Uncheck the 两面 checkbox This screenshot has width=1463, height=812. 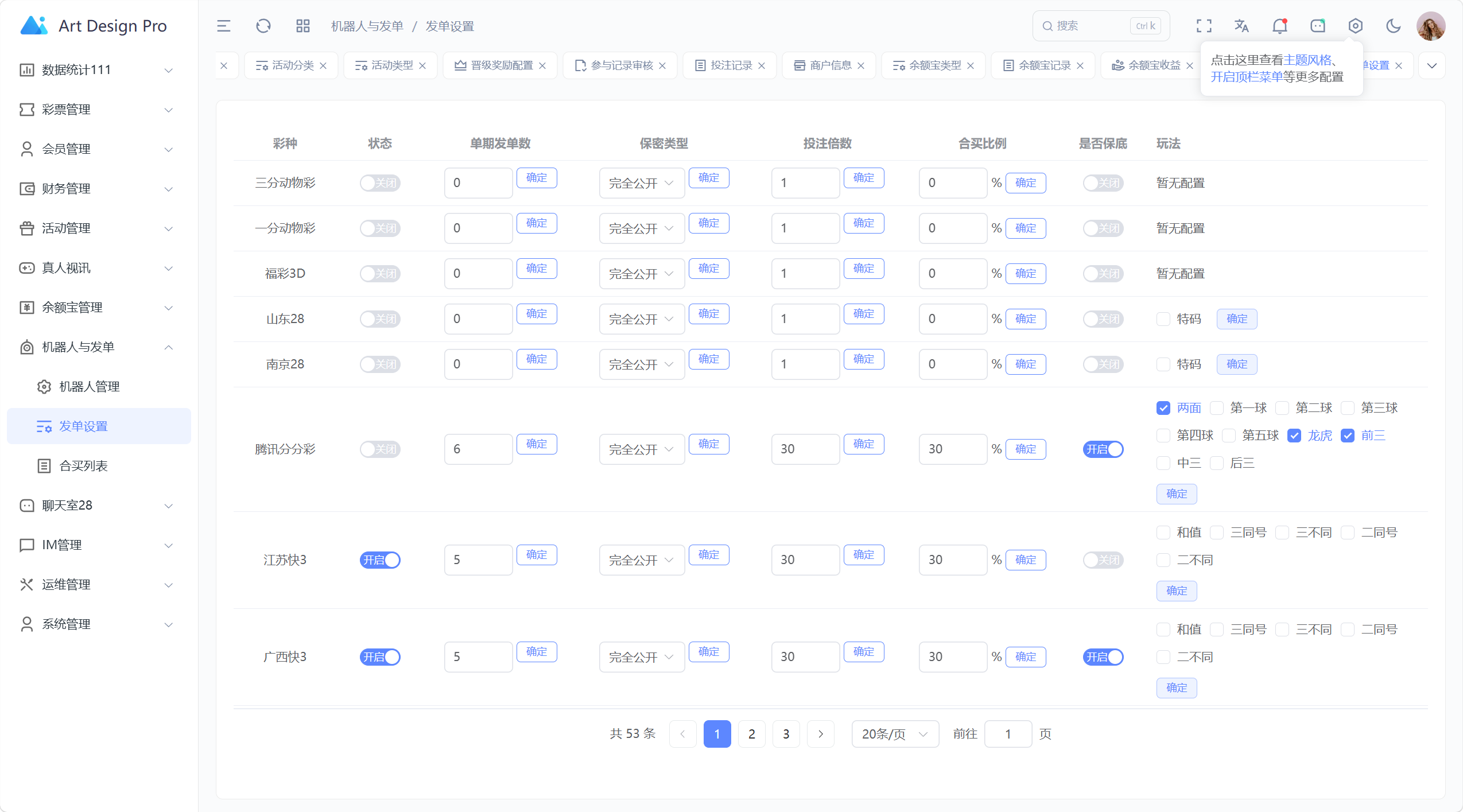coord(1163,408)
